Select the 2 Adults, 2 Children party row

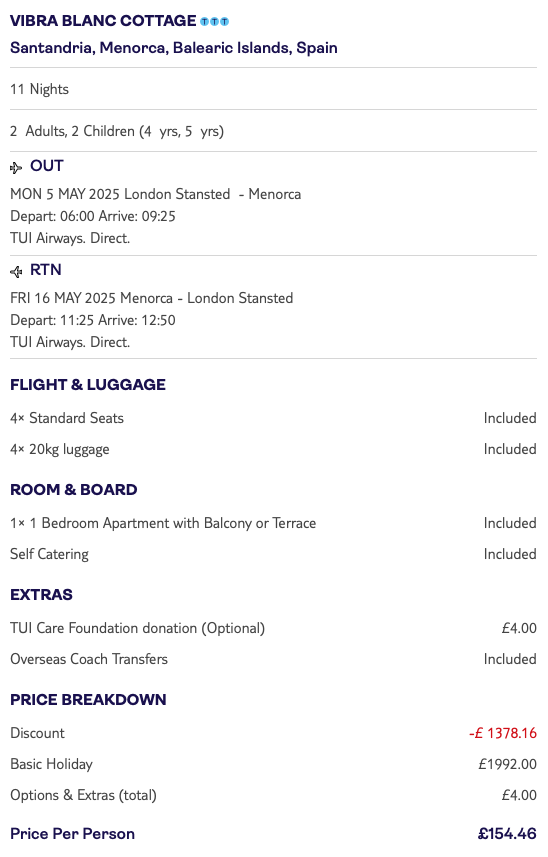click(x=273, y=131)
